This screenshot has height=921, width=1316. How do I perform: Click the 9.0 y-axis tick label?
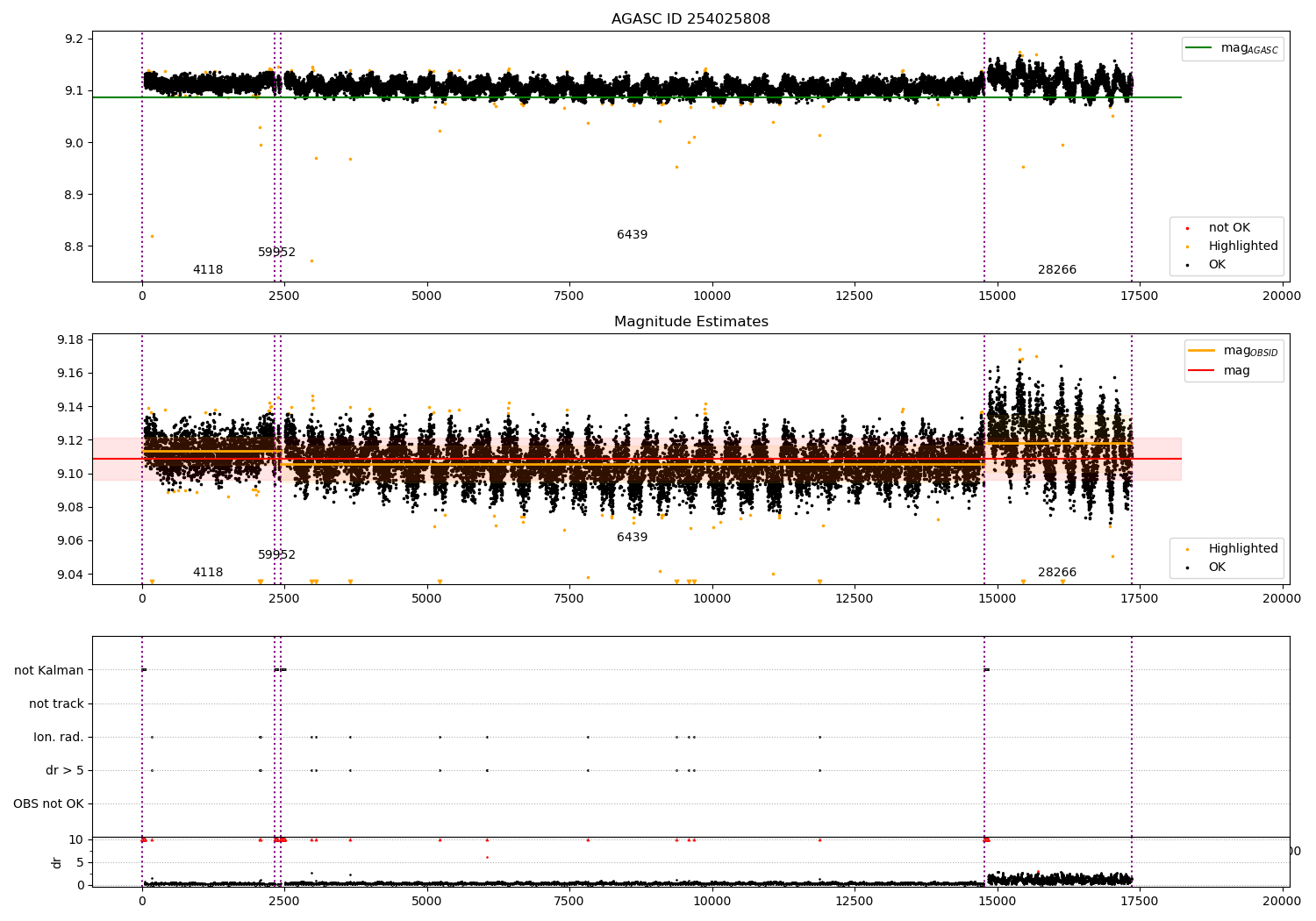pyautogui.click(x=74, y=143)
